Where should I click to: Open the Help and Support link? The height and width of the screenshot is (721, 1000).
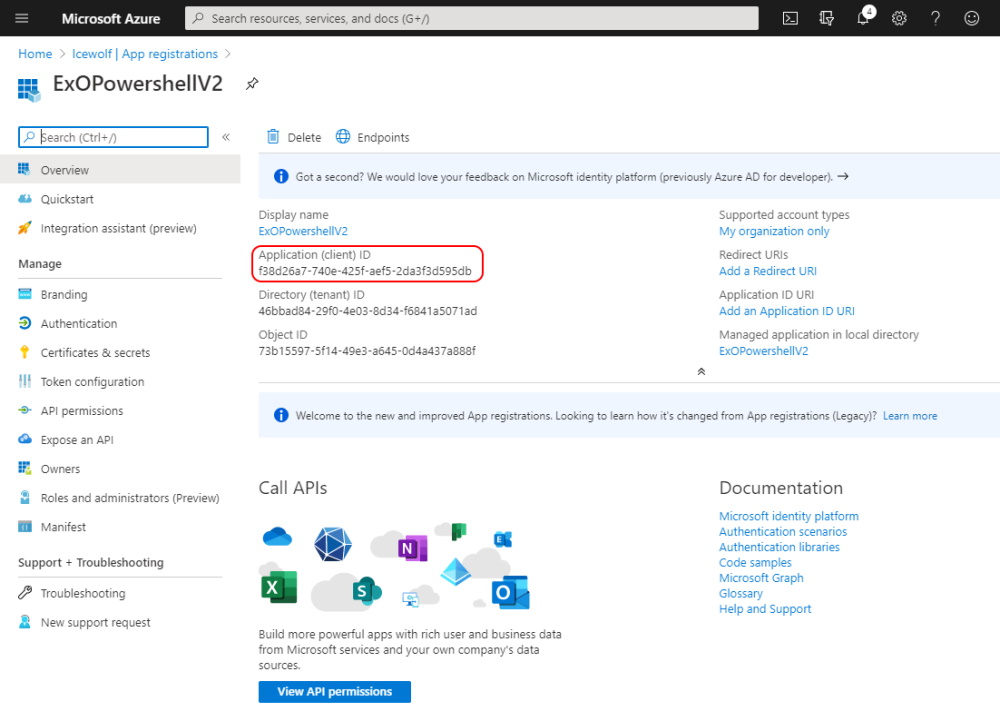(x=765, y=609)
